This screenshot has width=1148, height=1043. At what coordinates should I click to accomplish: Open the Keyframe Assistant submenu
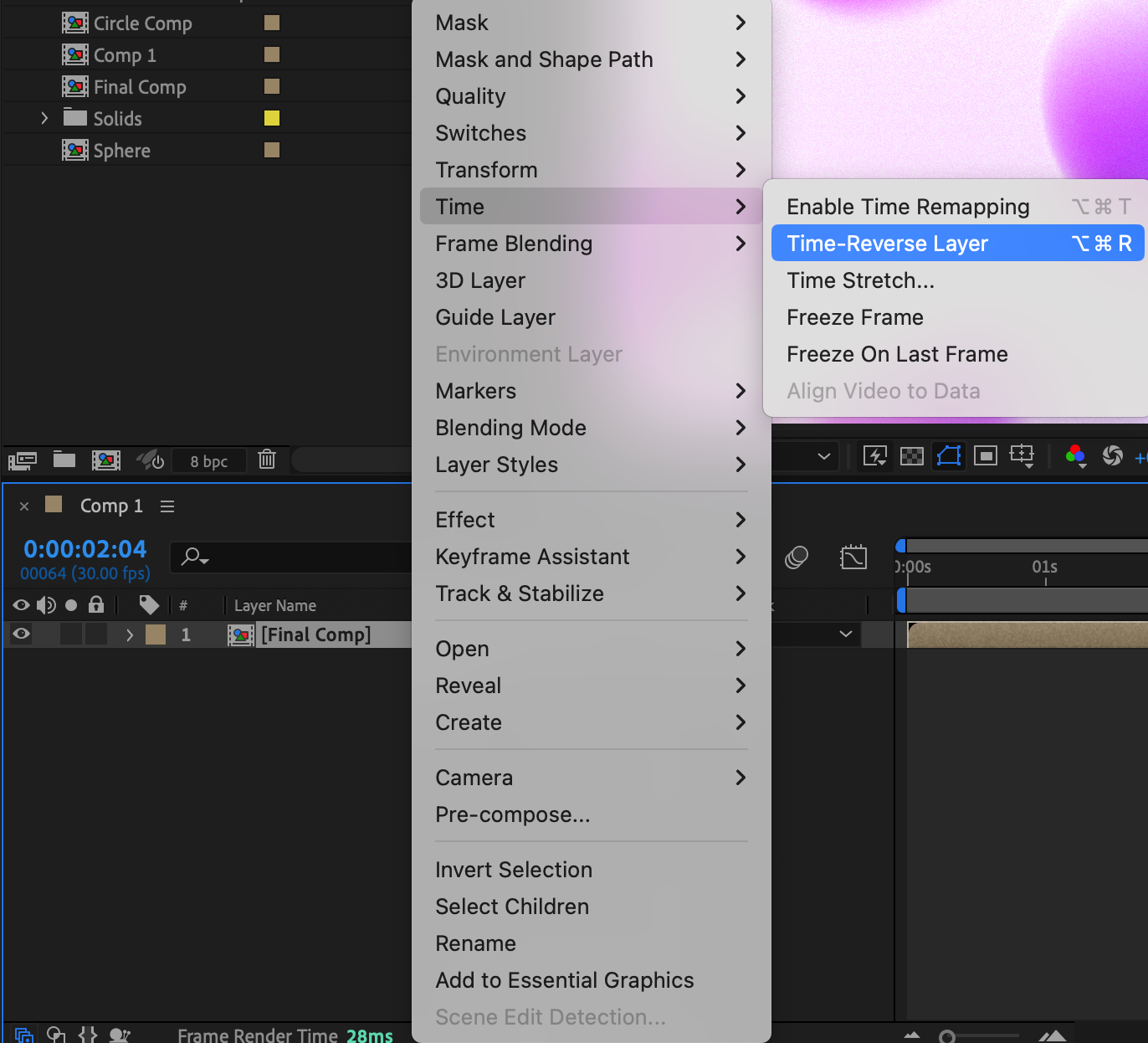pos(592,557)
